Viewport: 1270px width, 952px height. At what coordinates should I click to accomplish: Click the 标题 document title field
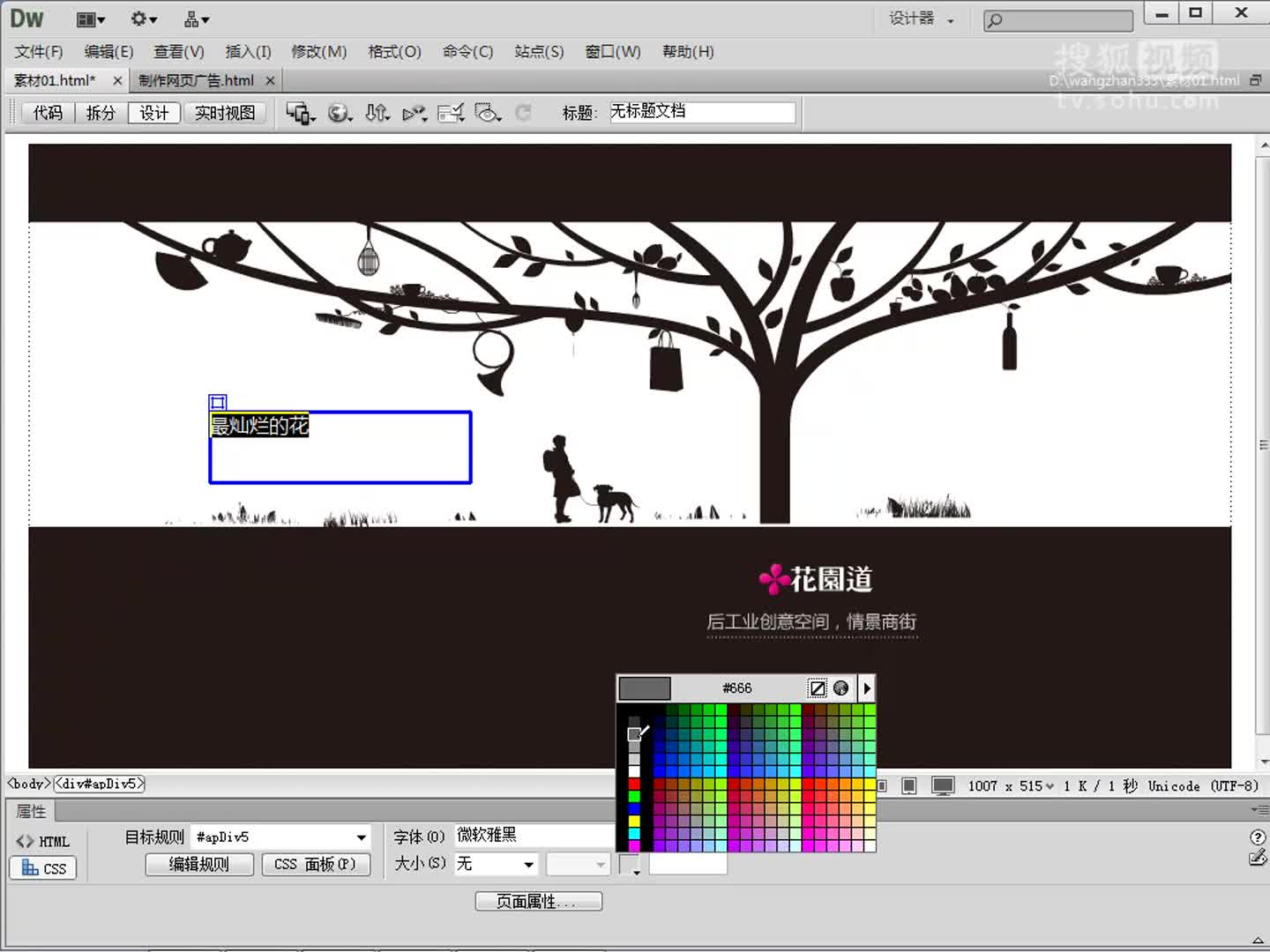tap(702, 112)
